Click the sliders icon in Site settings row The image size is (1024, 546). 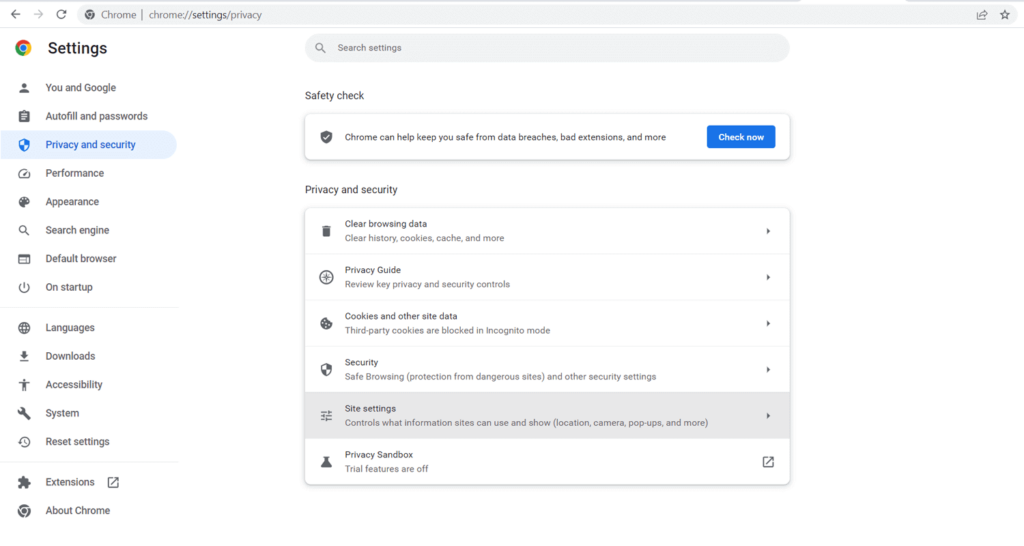pyautogui.click(x=326, y=415)
